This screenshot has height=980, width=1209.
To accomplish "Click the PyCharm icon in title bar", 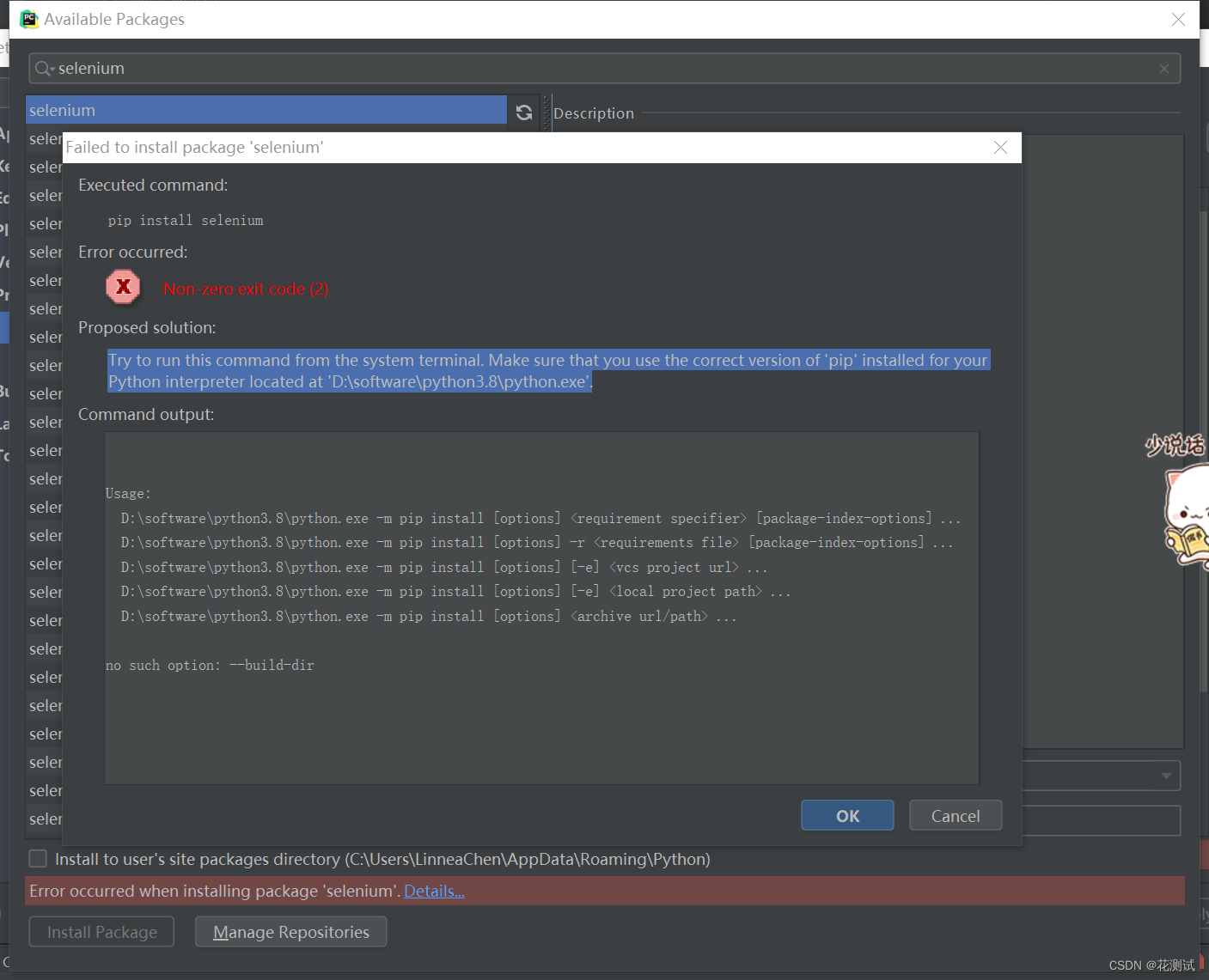I will 29,19.
